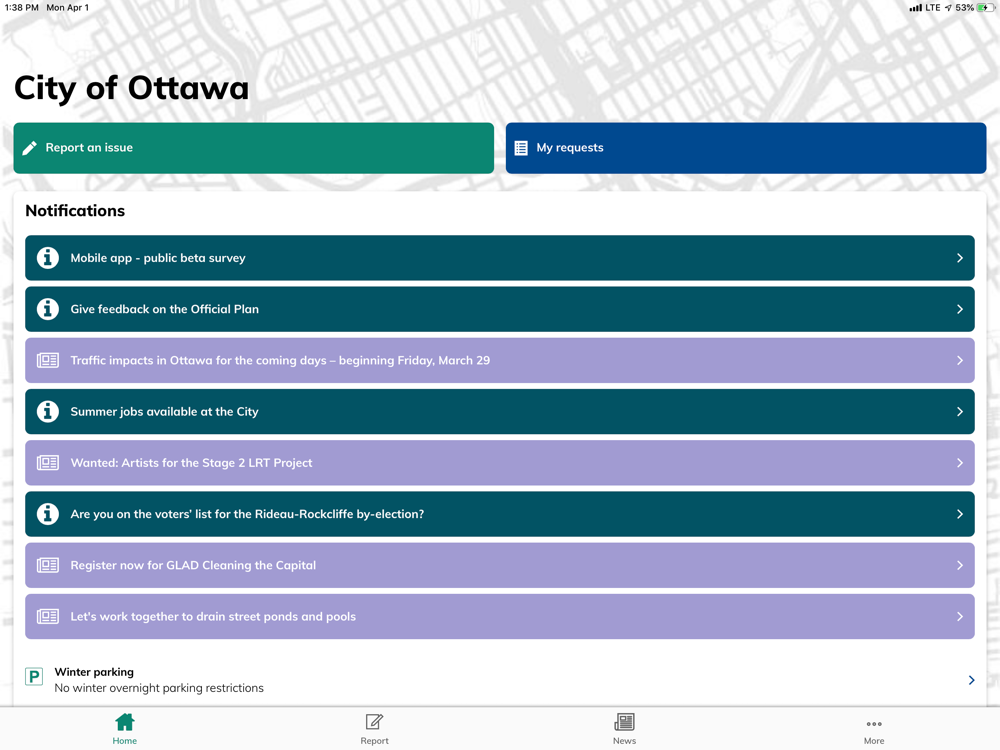
Task: Select the Report an issue button
Action: tap(254, 148)
